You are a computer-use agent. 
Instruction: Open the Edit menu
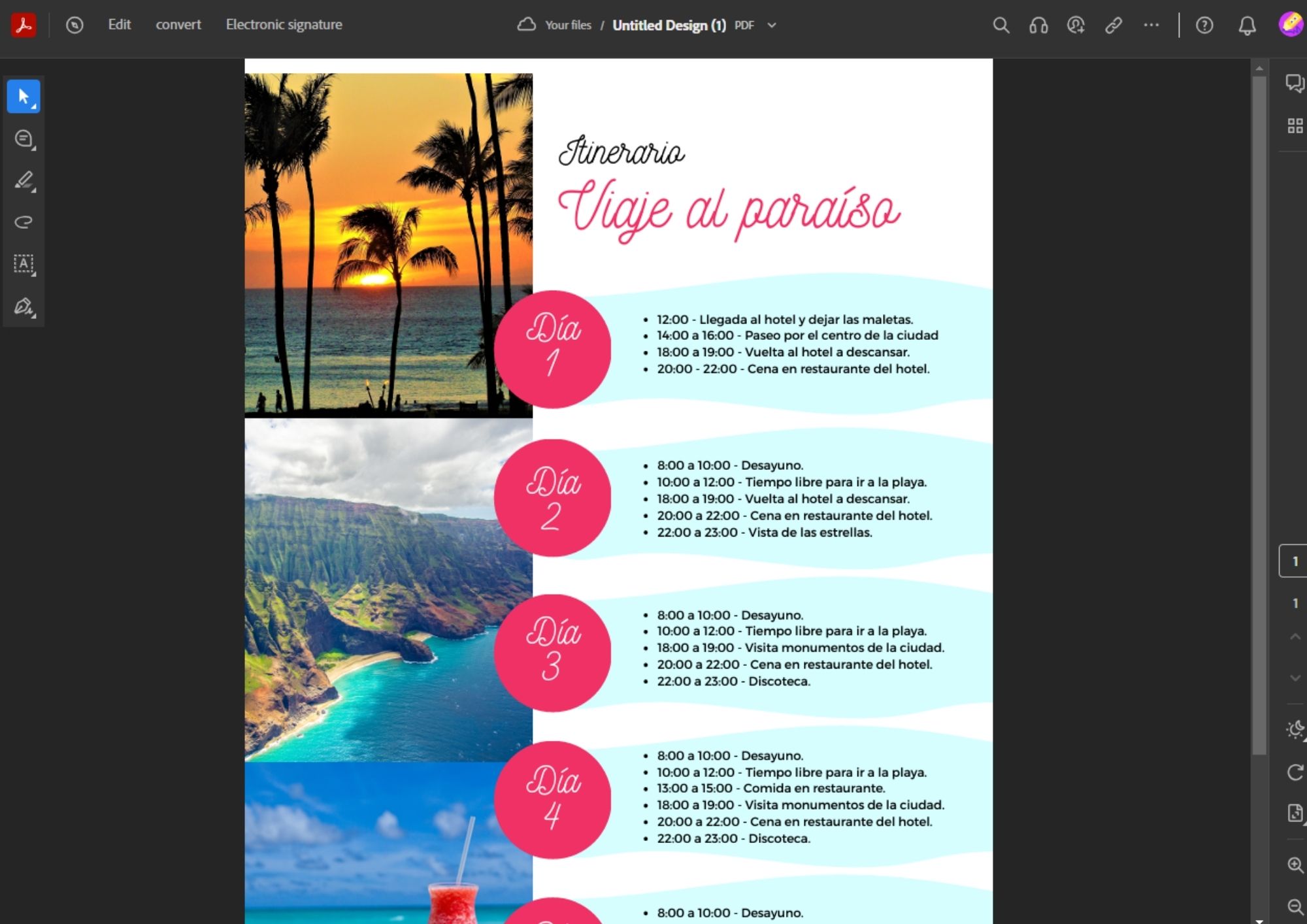coord(120,25)
